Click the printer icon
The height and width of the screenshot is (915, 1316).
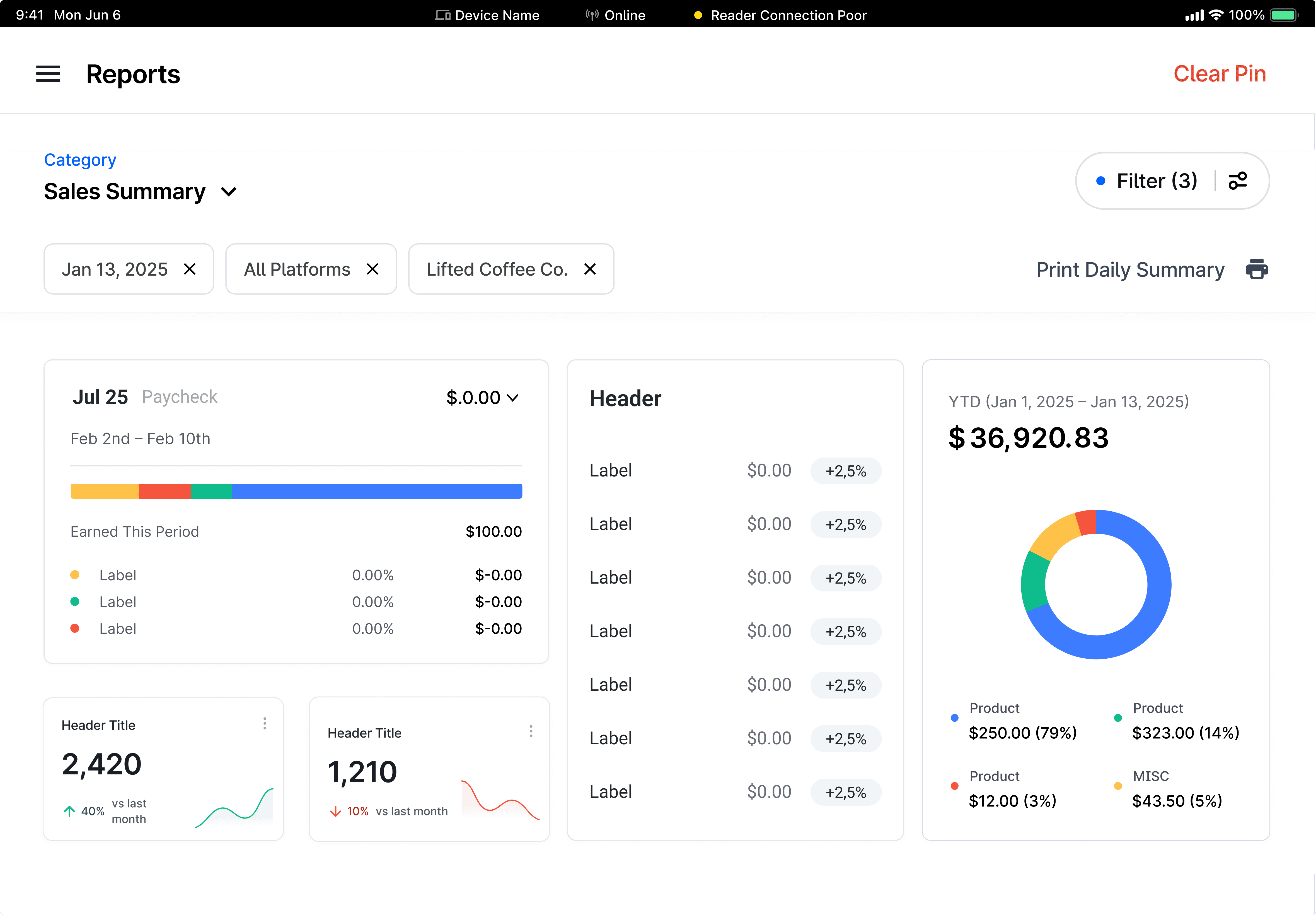[x=1256, y=269]
